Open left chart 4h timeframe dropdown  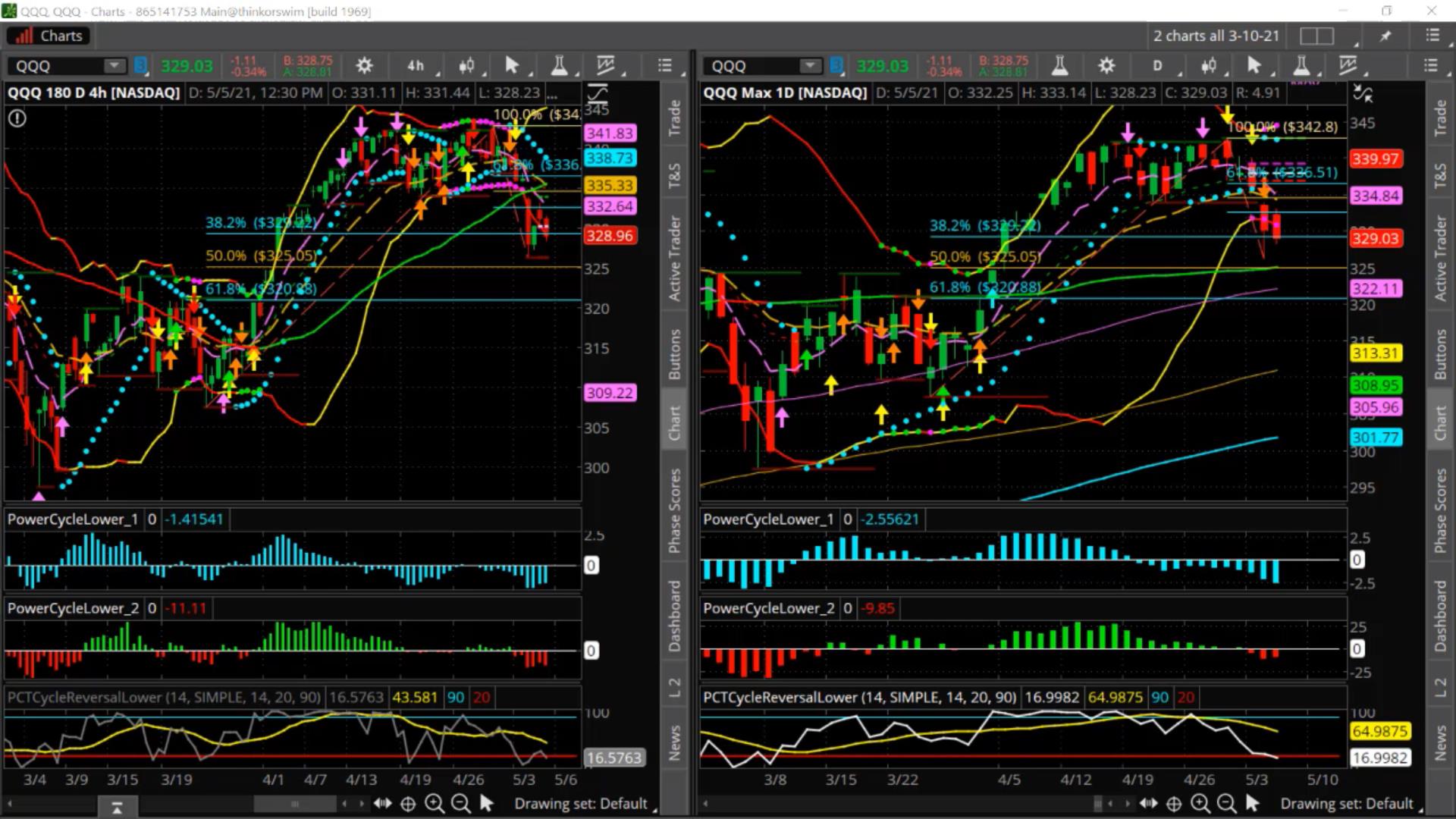416,66
